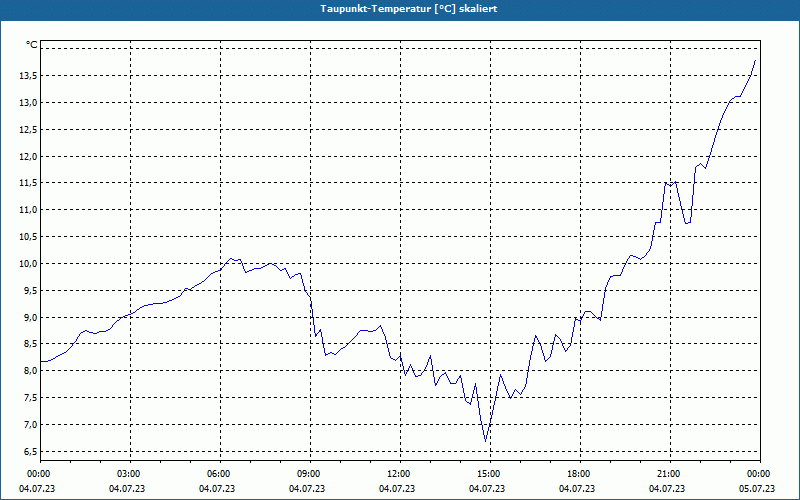Screen dimensions: 800x500
Task: Click the 6,5 y-axis label
Action: click(x=30, y=452)
